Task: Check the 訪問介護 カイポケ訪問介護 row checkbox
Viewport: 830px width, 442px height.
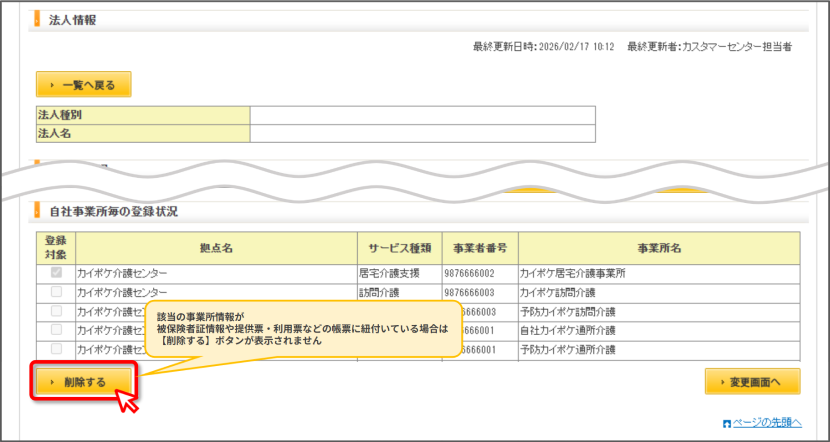Action: [56, 292]
